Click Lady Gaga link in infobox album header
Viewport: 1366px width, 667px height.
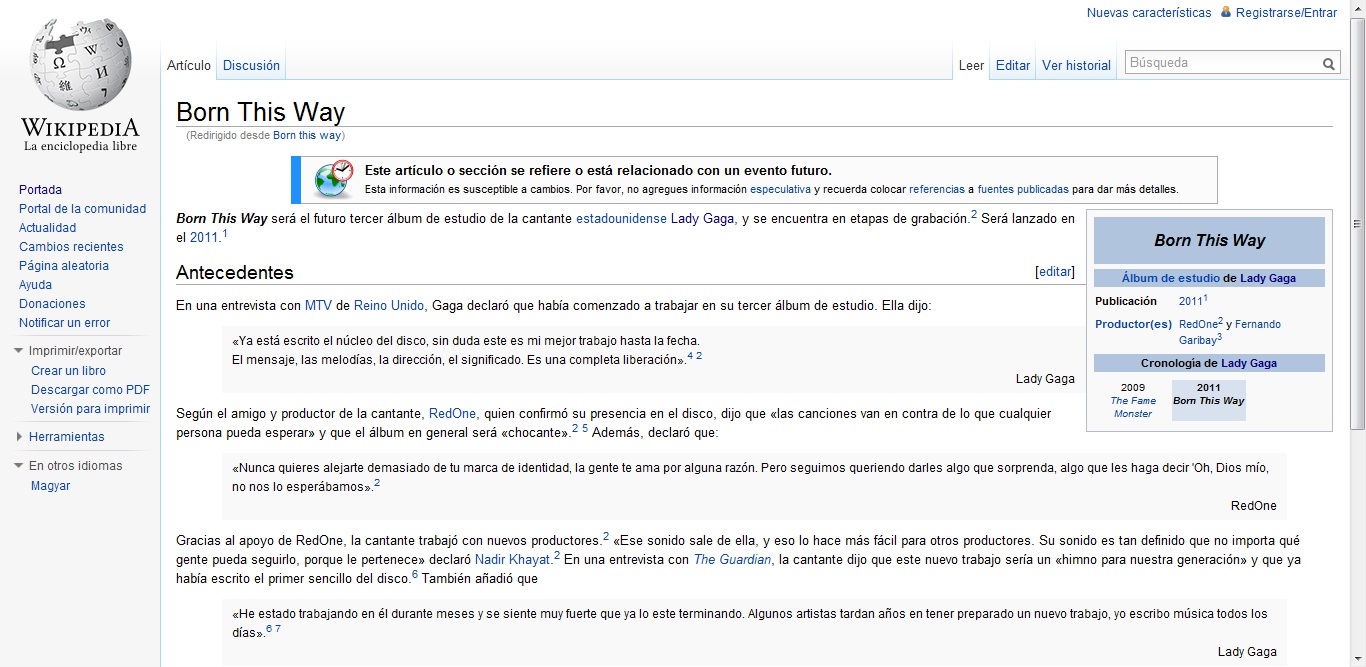tap(1268, 279)
